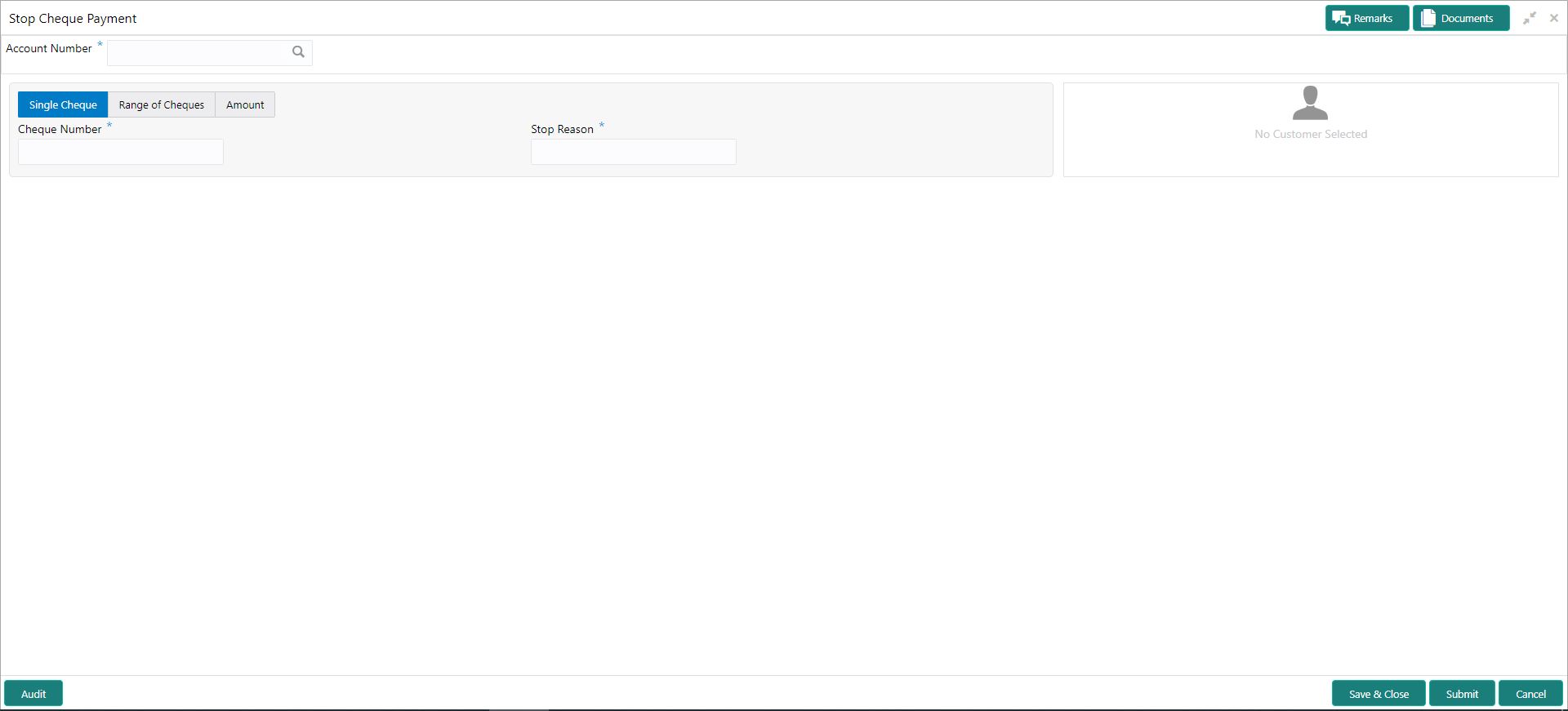Screen dimensions: 1568x711
Task: Click Save & Close button
Action: coord(1379,694)
